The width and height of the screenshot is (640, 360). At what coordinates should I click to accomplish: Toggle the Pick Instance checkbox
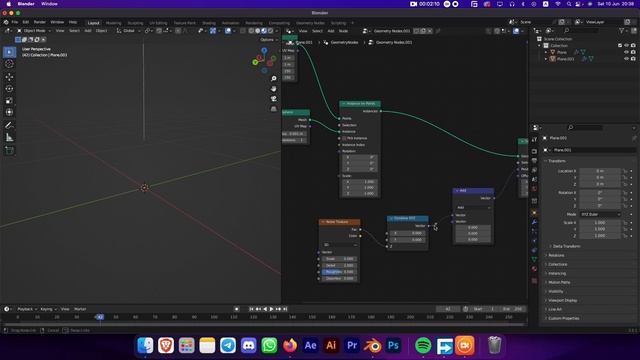coord(344,138)
